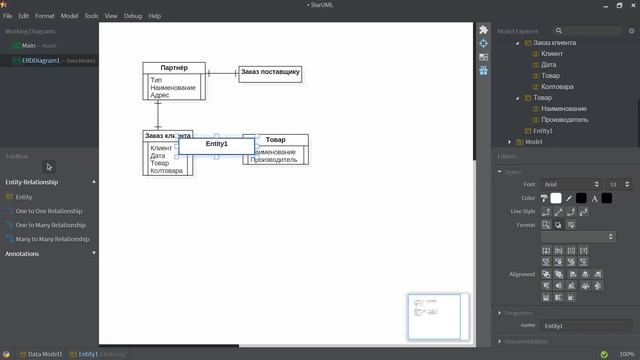The height and width of the screenshot is (360, 640).
Task: Click the search magnifier icon in Model Explorer
Action: coord(559,31)
